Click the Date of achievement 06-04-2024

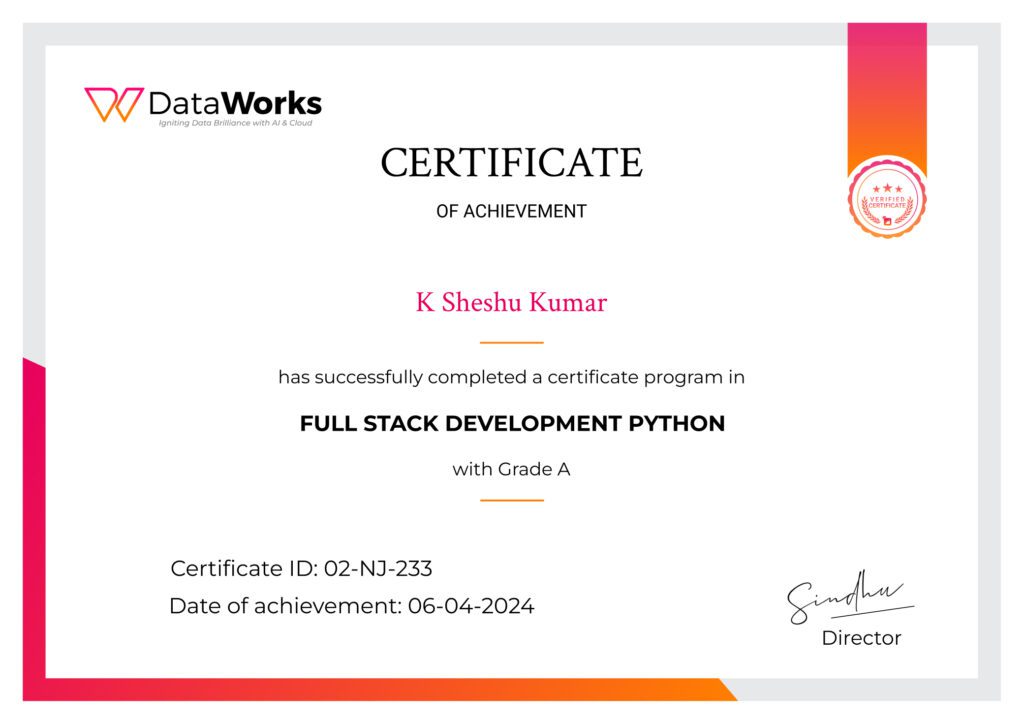[x=351, y=606]
